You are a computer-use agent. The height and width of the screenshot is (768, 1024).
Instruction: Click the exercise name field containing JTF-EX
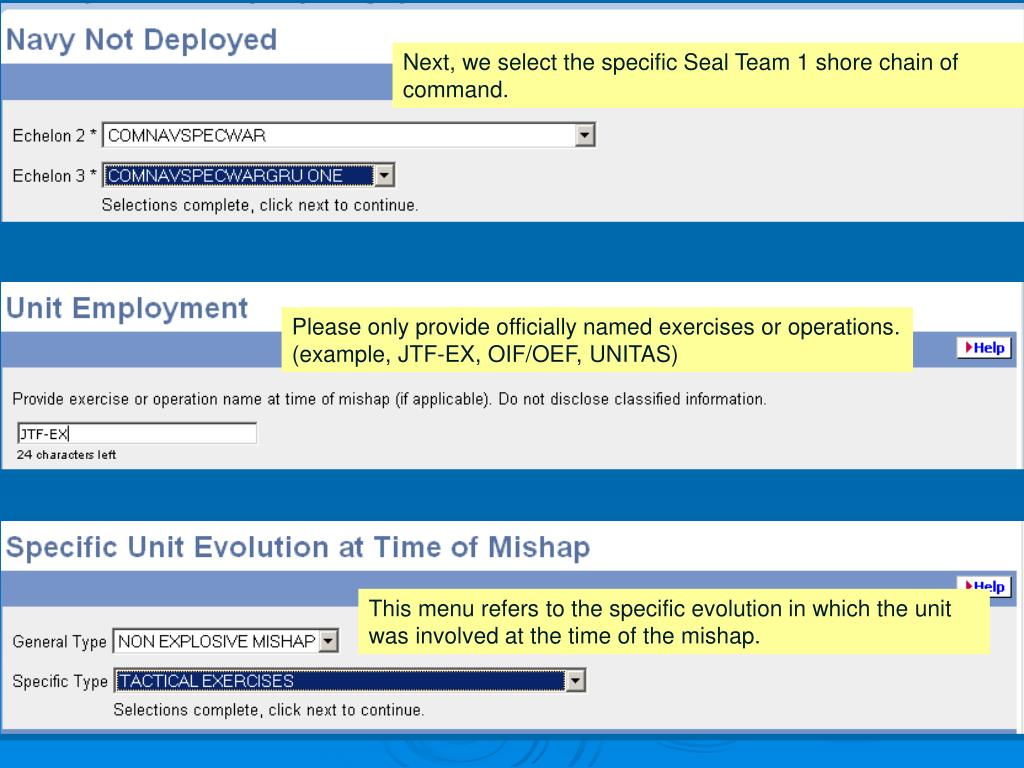[136, 434]
